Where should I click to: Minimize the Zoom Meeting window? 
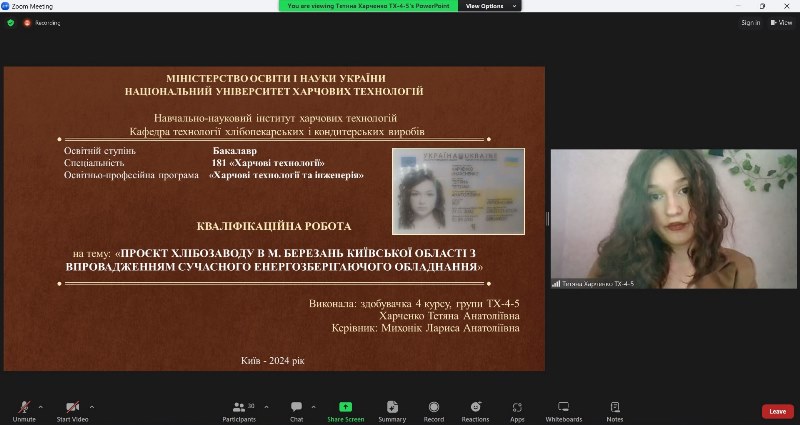(x=739, y=6)
